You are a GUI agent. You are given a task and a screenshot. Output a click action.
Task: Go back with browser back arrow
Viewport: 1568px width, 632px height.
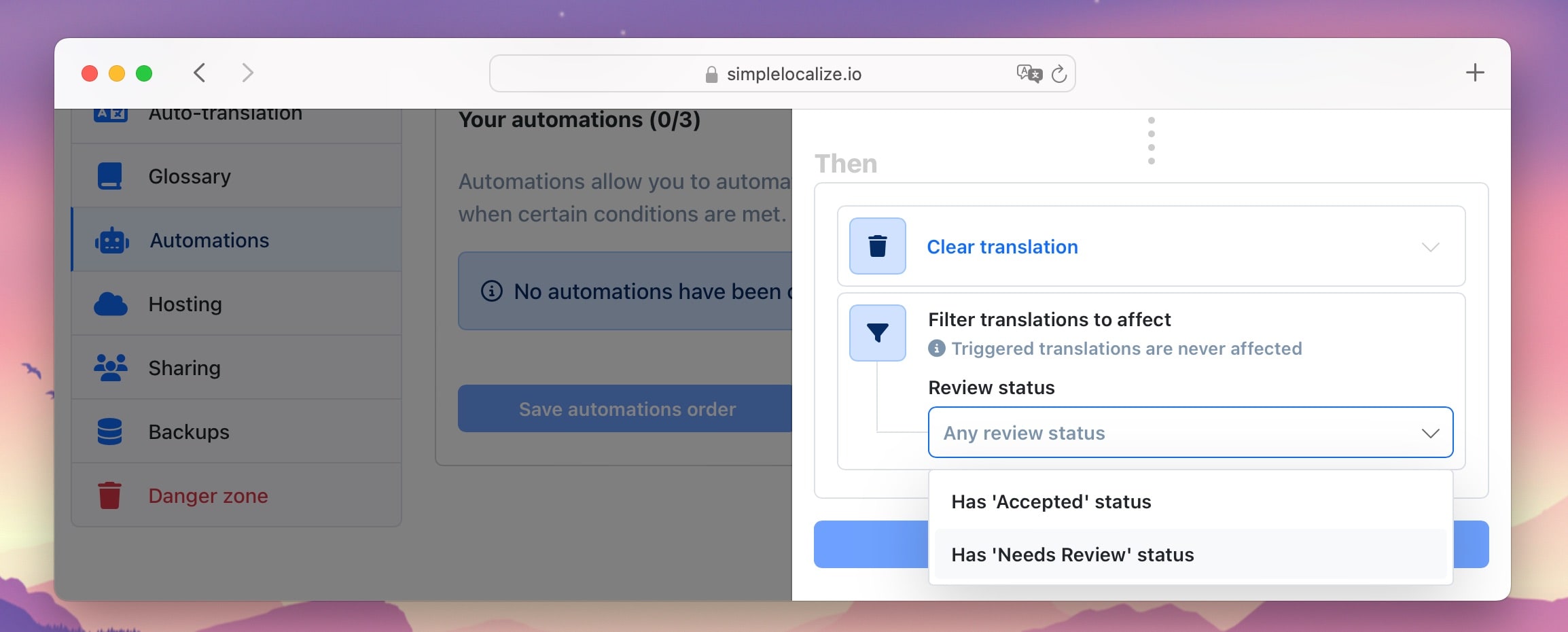[199, 73]
